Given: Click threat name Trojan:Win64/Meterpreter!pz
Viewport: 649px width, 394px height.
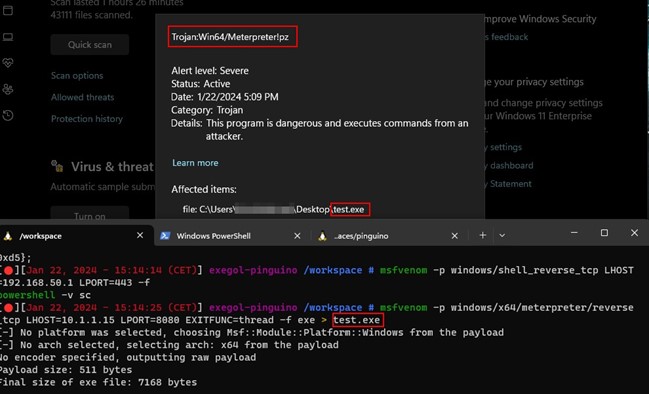Looking at the screenshot, I should pos(230,37).
